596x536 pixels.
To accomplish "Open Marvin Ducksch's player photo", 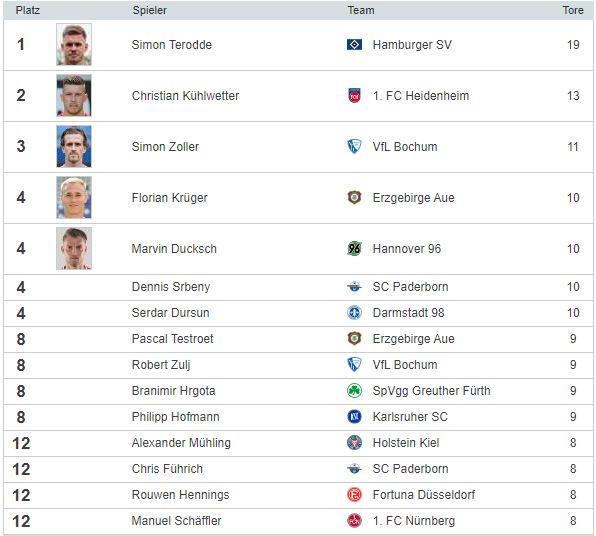I will [74, 249].
